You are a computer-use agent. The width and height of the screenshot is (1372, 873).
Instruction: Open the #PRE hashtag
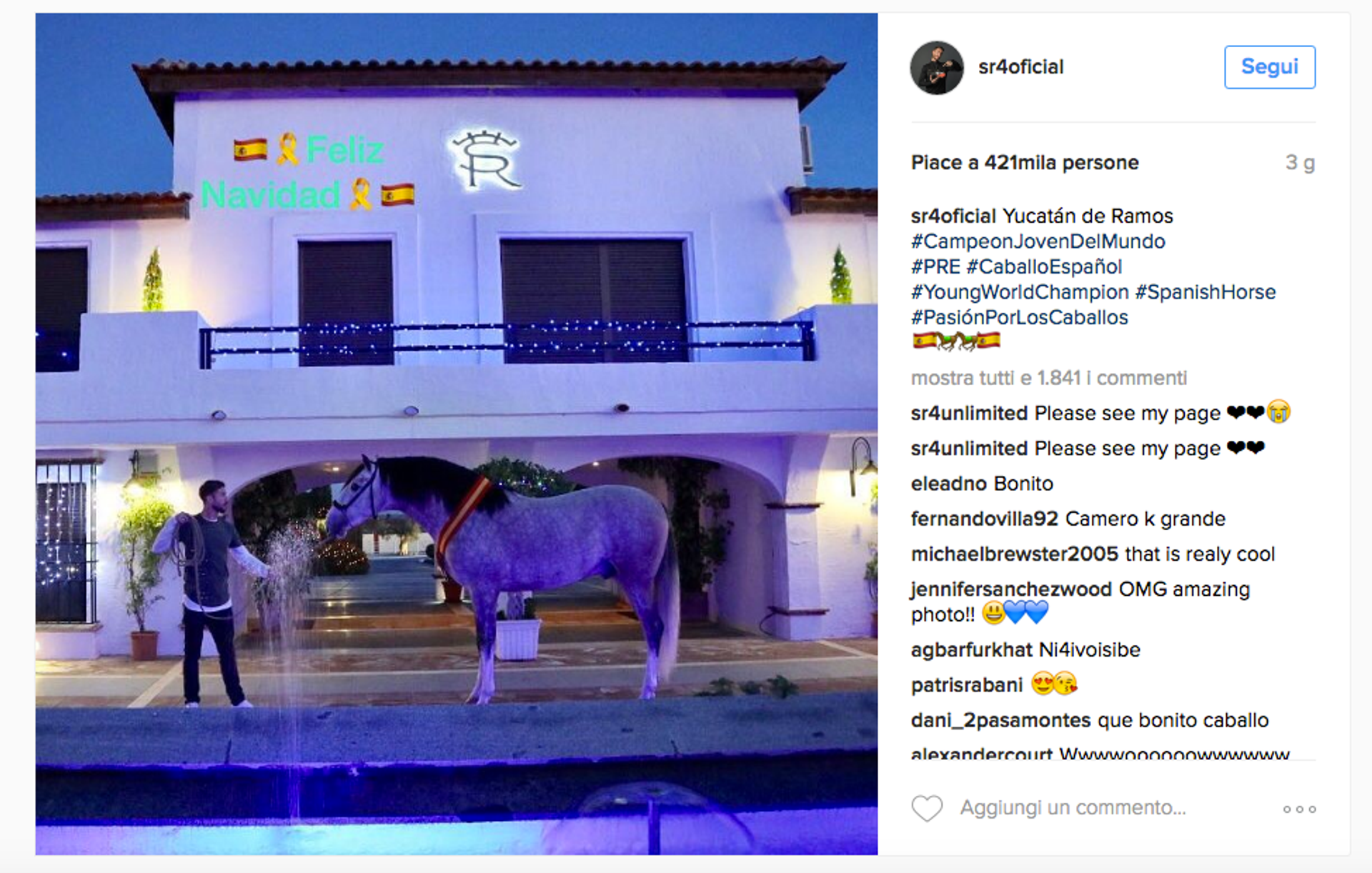pyautogui.click(x=935, y=266)
